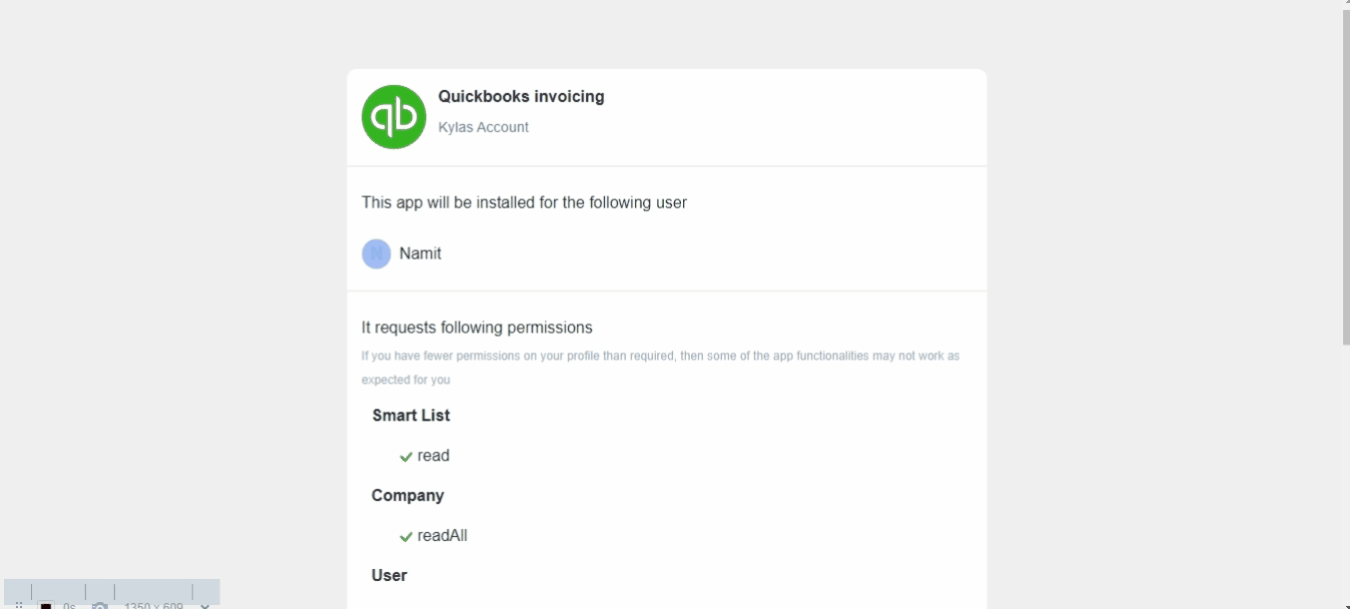Viewport: 1350px width, 609px height.
Task: Click the green QuickBooks logo icon
Action: point(394,117)
